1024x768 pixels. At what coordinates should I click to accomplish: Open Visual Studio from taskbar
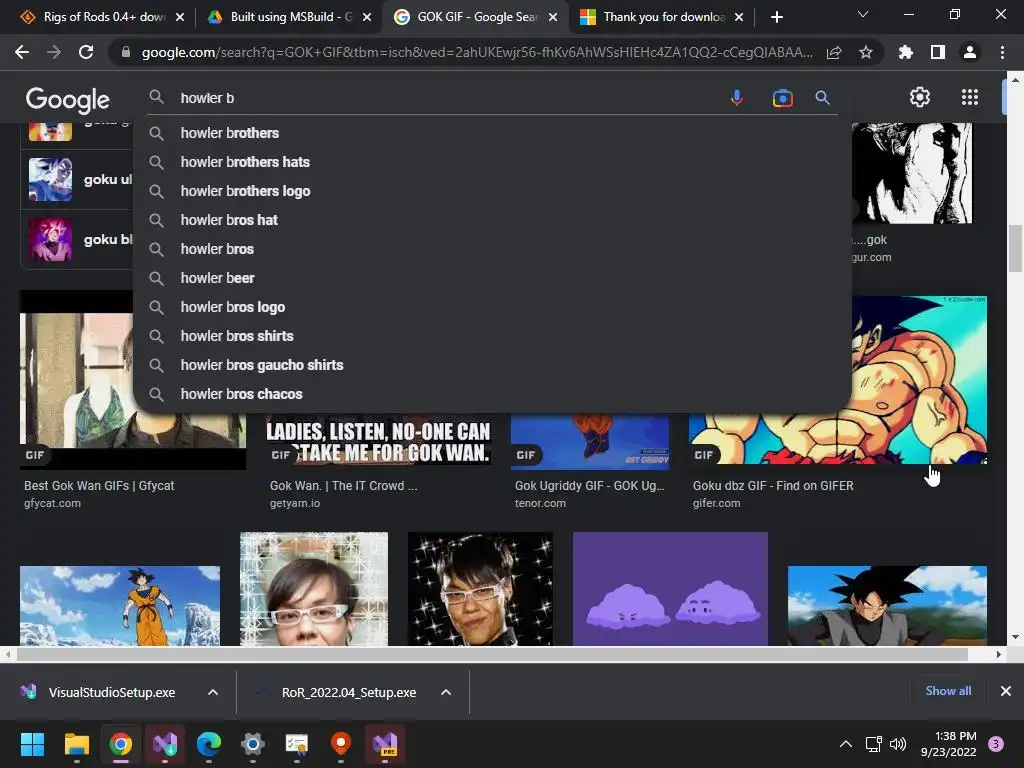pos(165,744)
